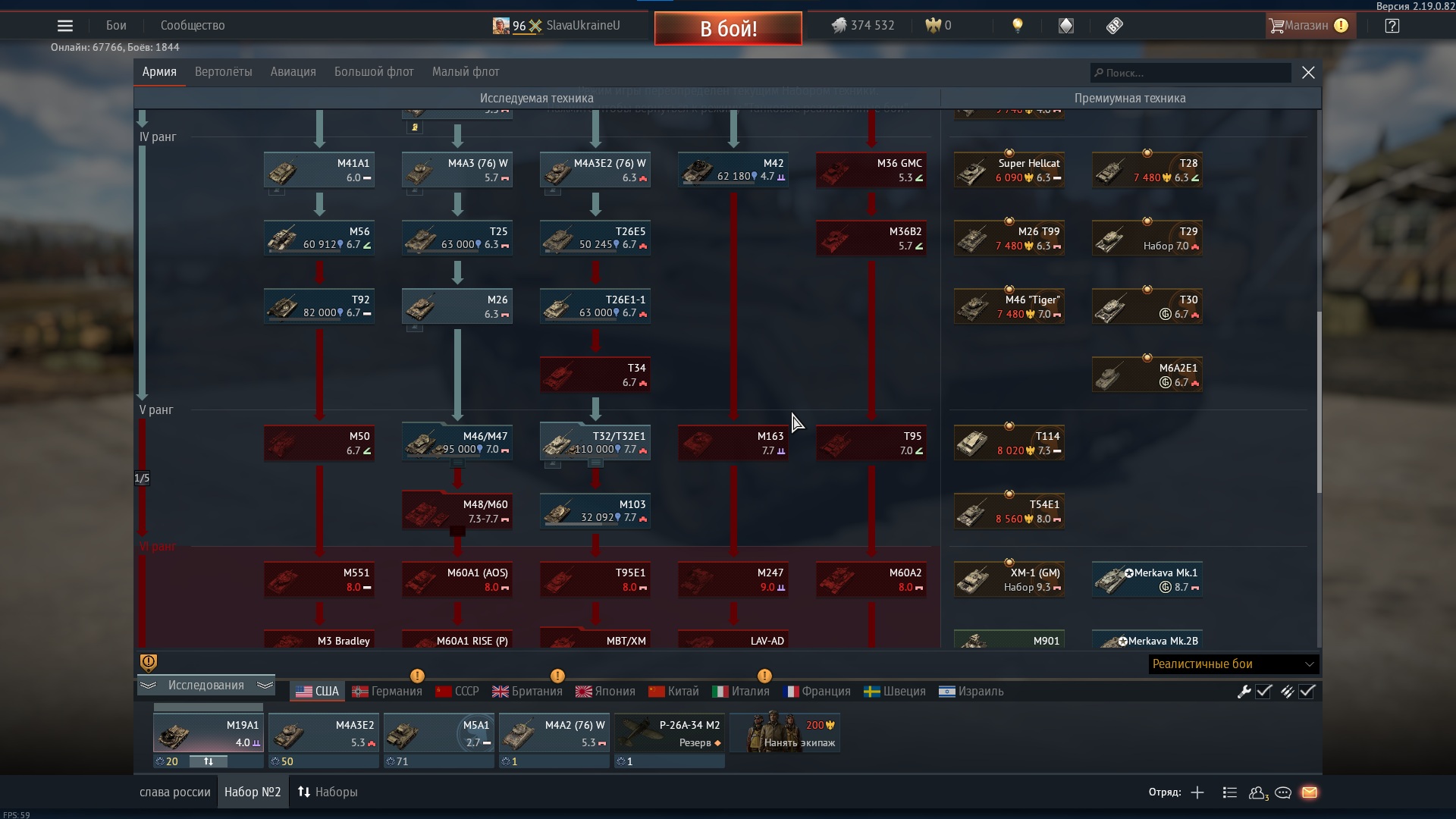Viewport: 1456px width, 819px height.
Task: Open SlavaUkraineU player profile
Action: pos(583,26)
